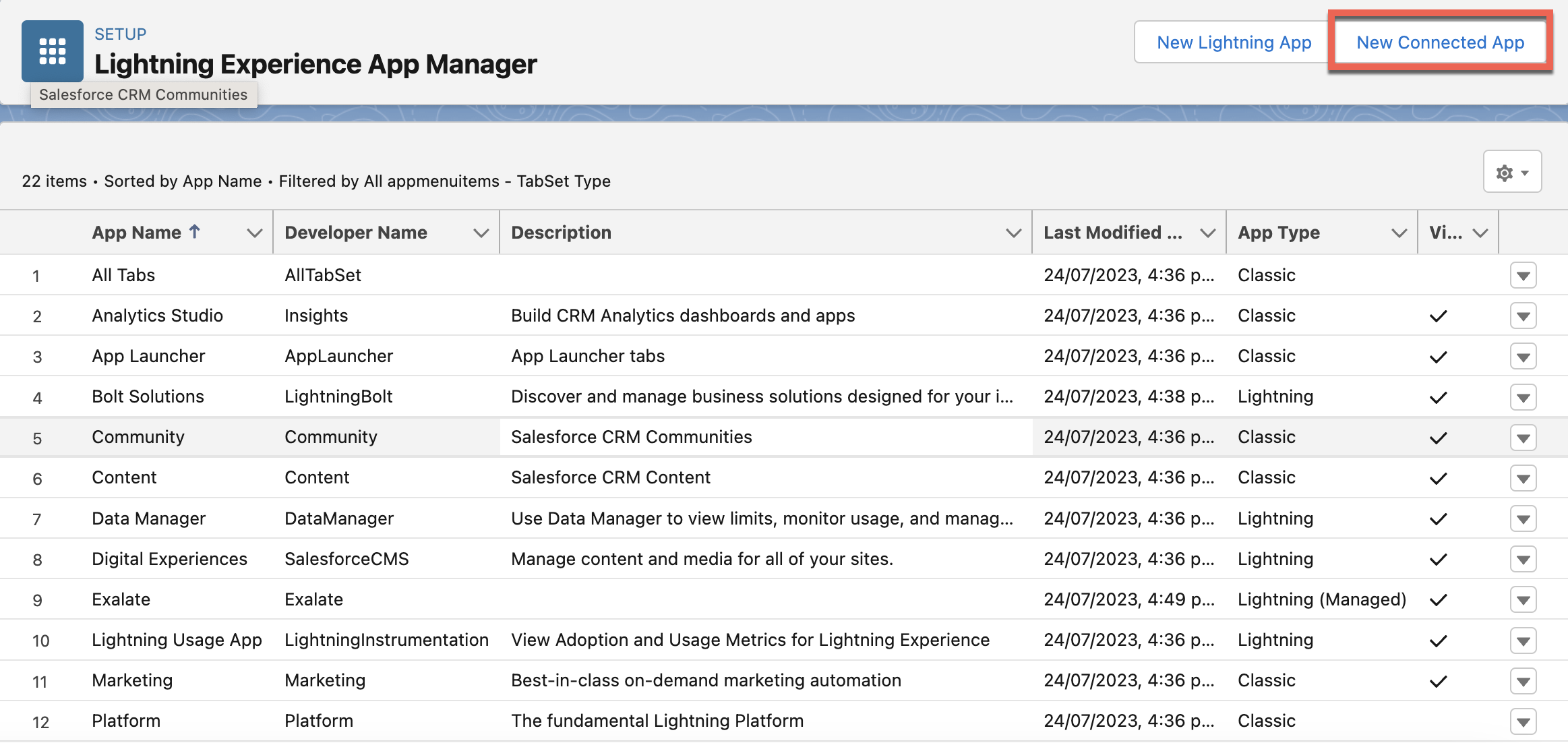Click visible checkmark for Marketing row
Screen dimensions: 1568x743
[1438, 681]
